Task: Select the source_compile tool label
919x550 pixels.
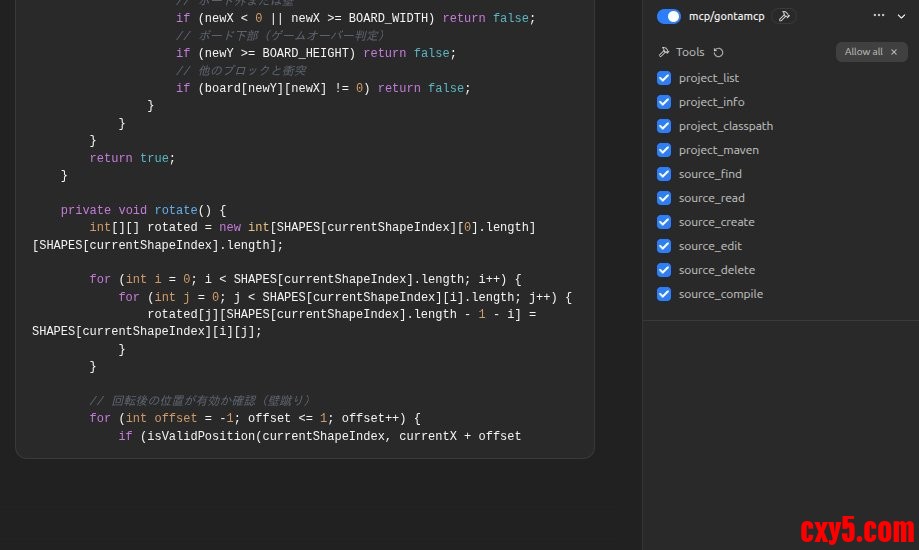Action: (x=720, y=294)
